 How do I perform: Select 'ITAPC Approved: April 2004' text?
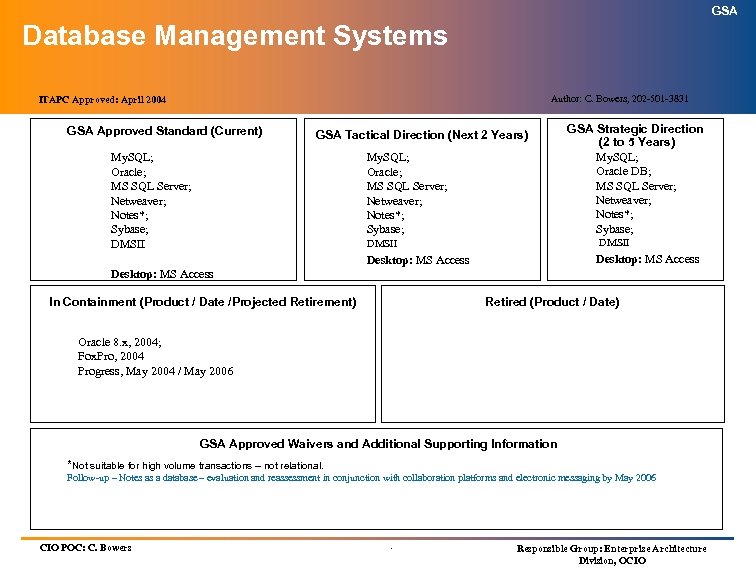point(102,100)
